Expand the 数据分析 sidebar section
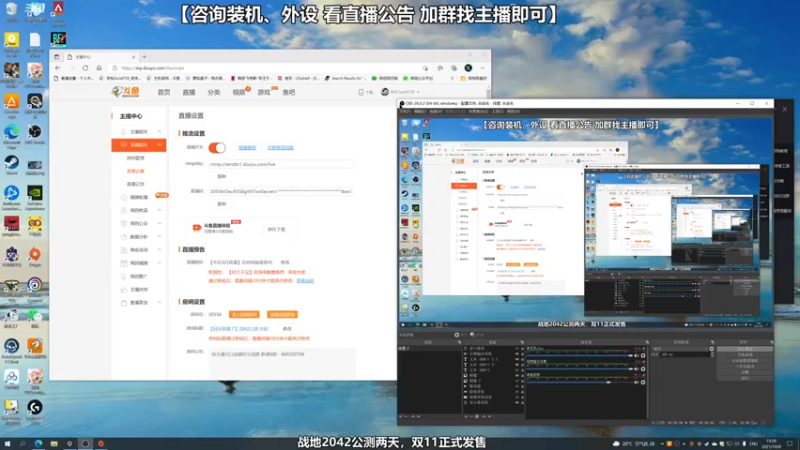This screenshot has height=450, width=800. pyautogui.click(x=160, y=237)
